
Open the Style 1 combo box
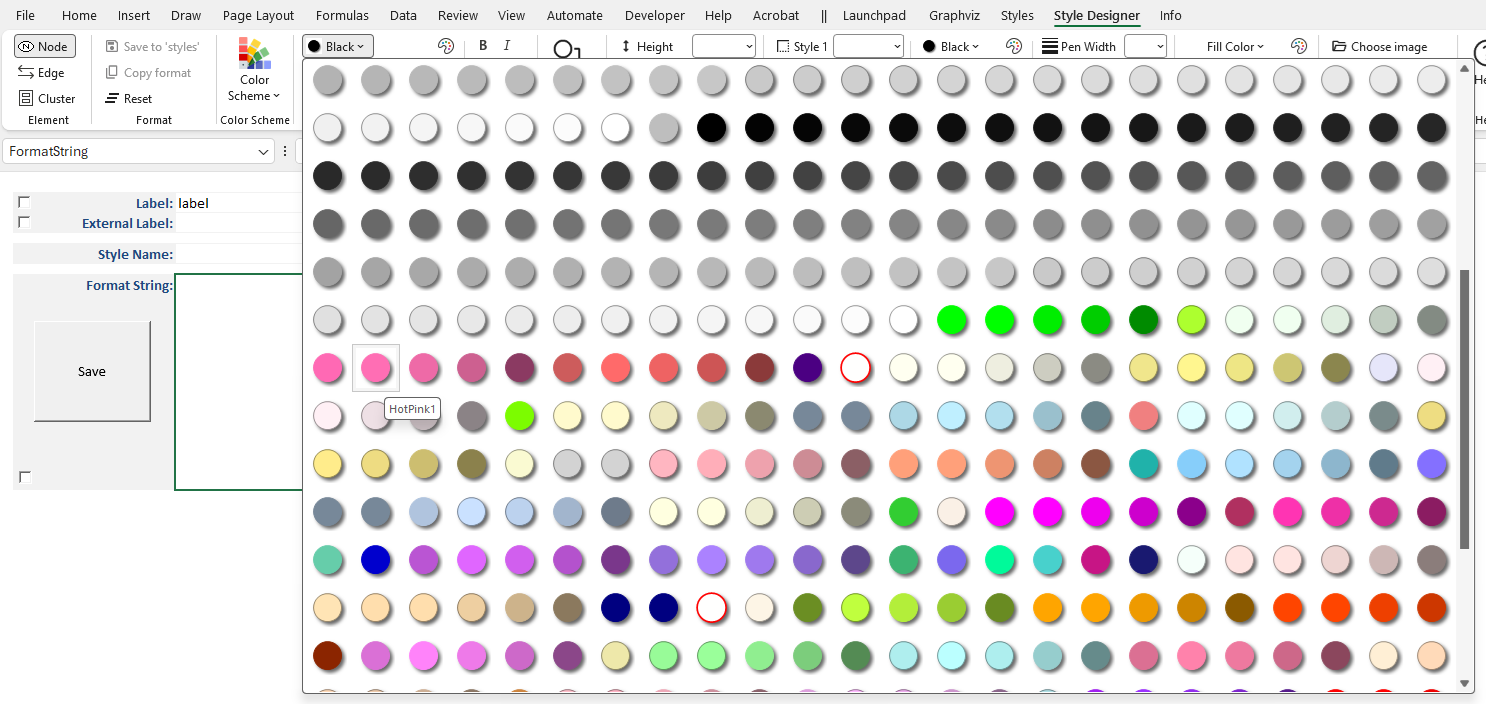point(868,46)
